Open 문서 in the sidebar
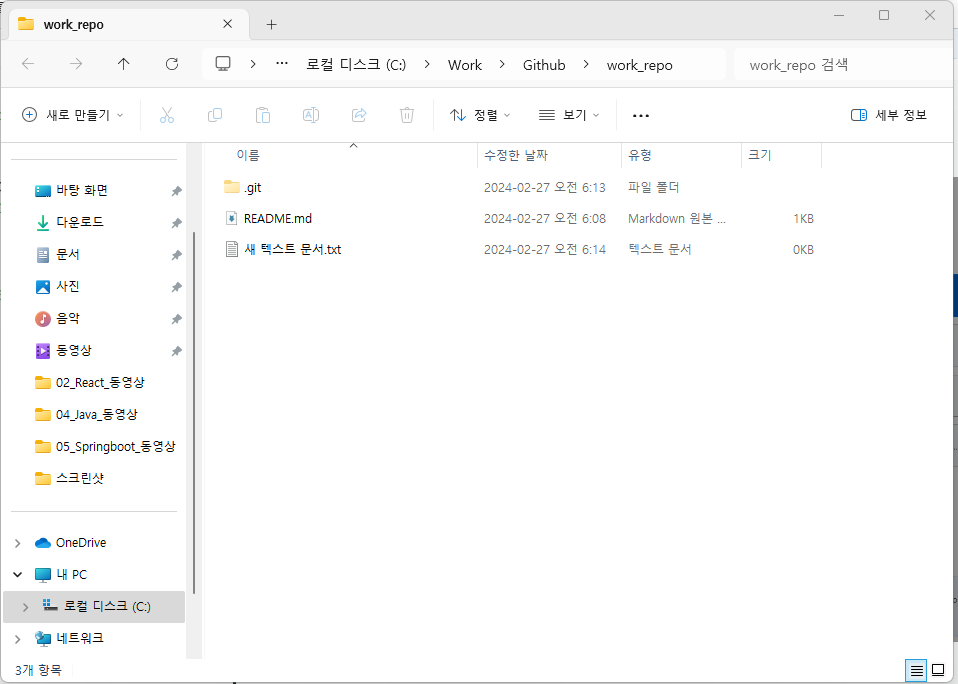958x684 pixels. [67, 255]
